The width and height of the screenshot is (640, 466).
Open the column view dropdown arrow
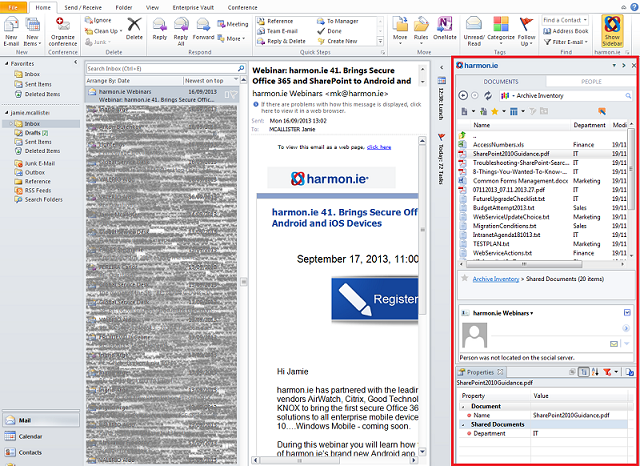[x=523, y=111]
